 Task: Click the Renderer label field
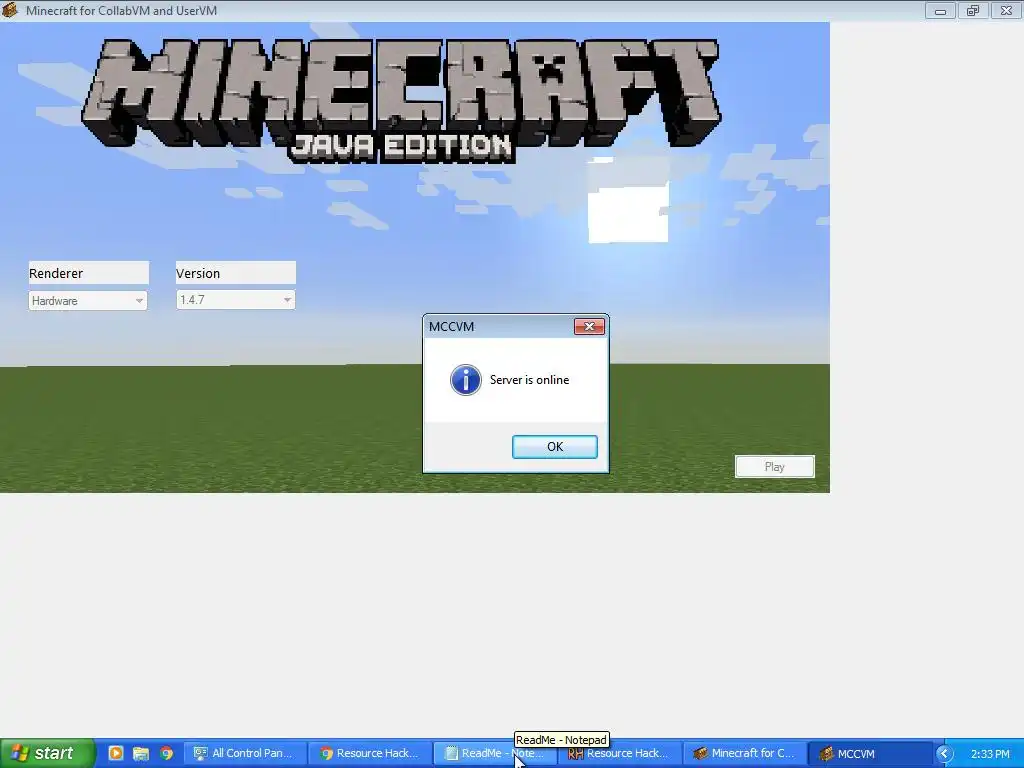click(88, 273)
